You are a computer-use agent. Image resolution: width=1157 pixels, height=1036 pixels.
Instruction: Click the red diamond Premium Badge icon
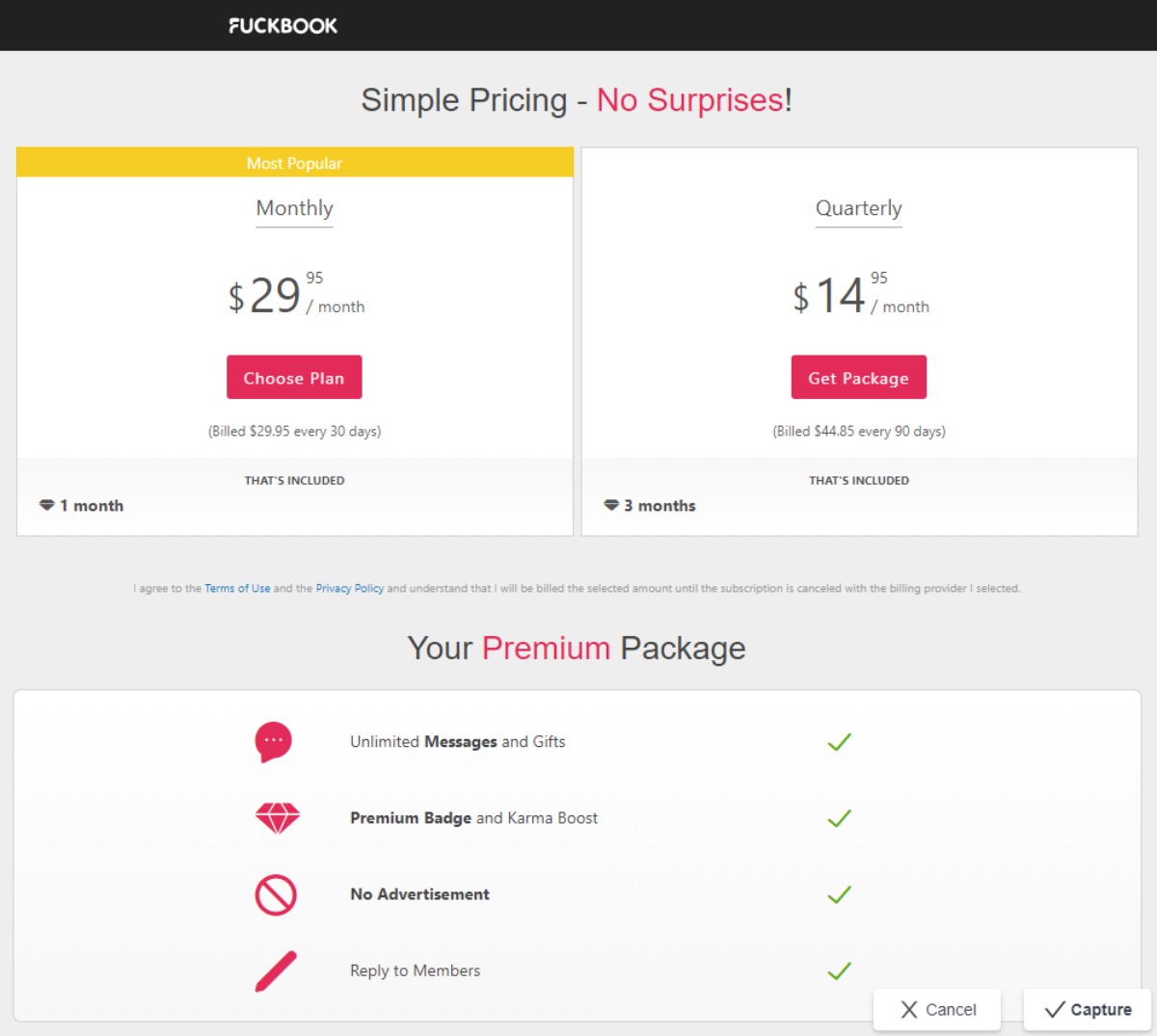[x=277, y=818]
